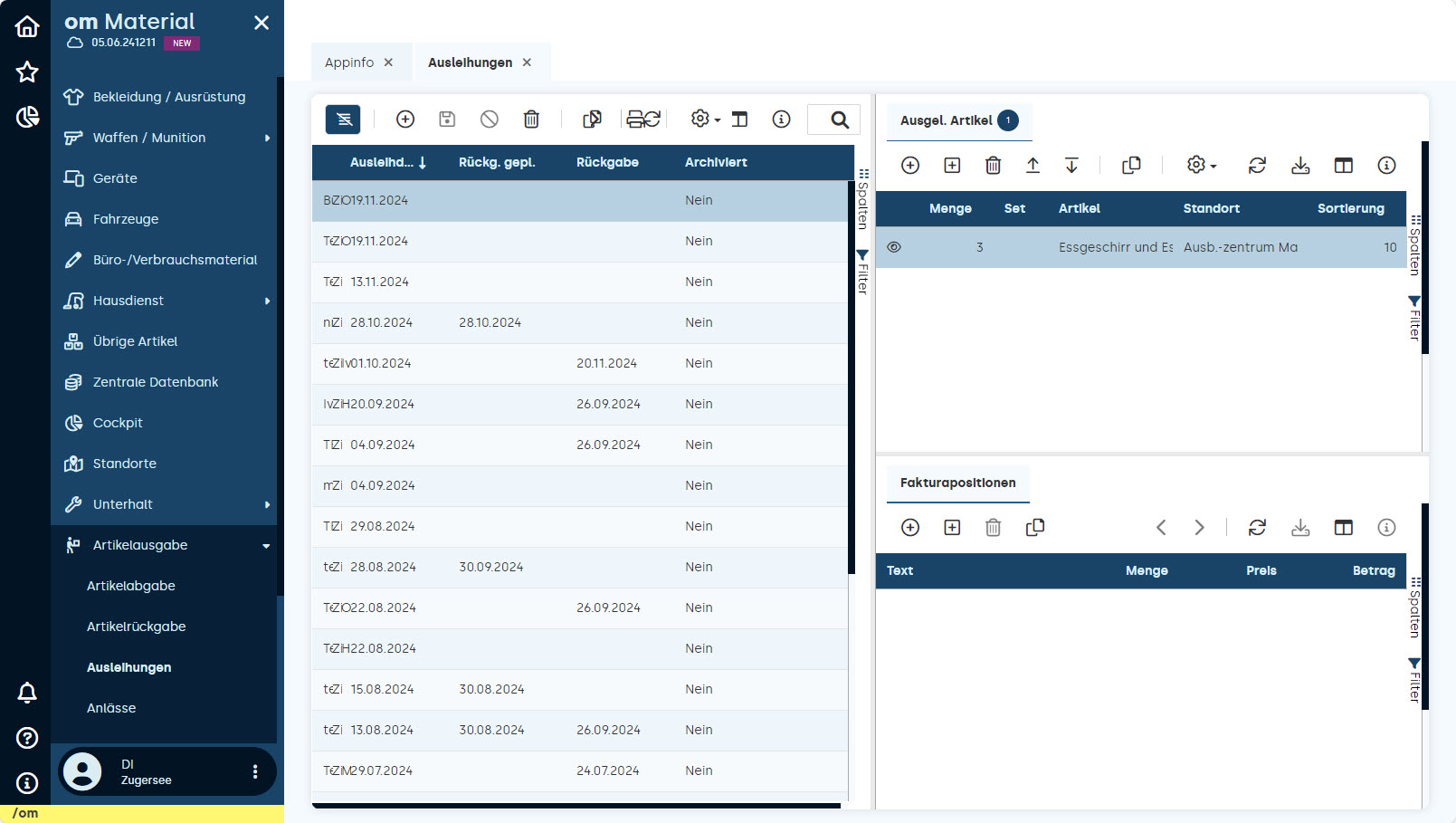1456x823 pixels.
Task: Open Artikelrückgabe in the sidebar
Action: (x=137, y=627)
